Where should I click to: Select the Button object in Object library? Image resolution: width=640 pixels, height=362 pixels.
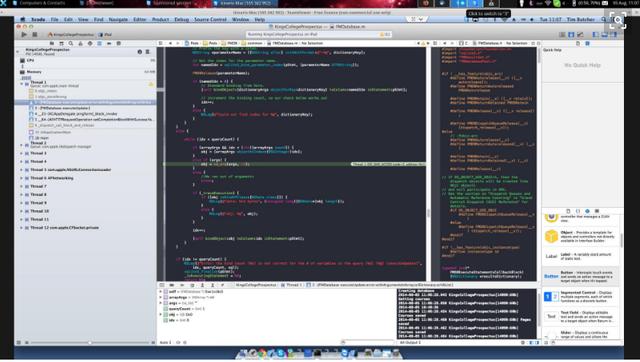click(580, 276)
